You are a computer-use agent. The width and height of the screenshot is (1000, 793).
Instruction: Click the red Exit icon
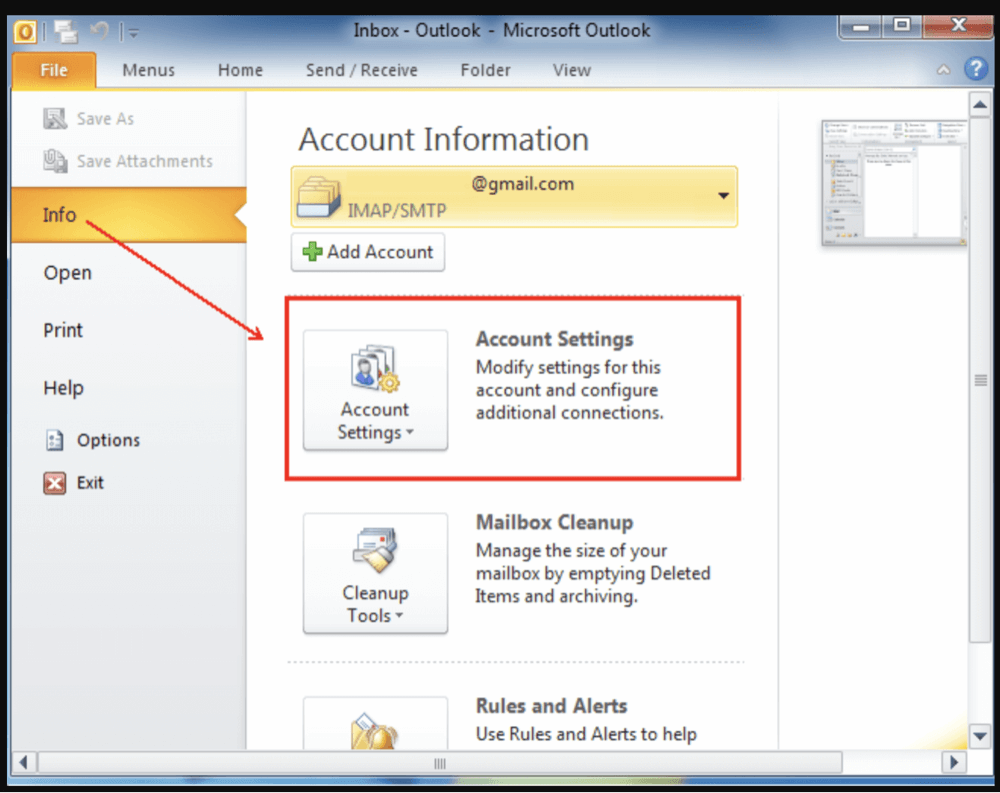click(x=55, y=483)
